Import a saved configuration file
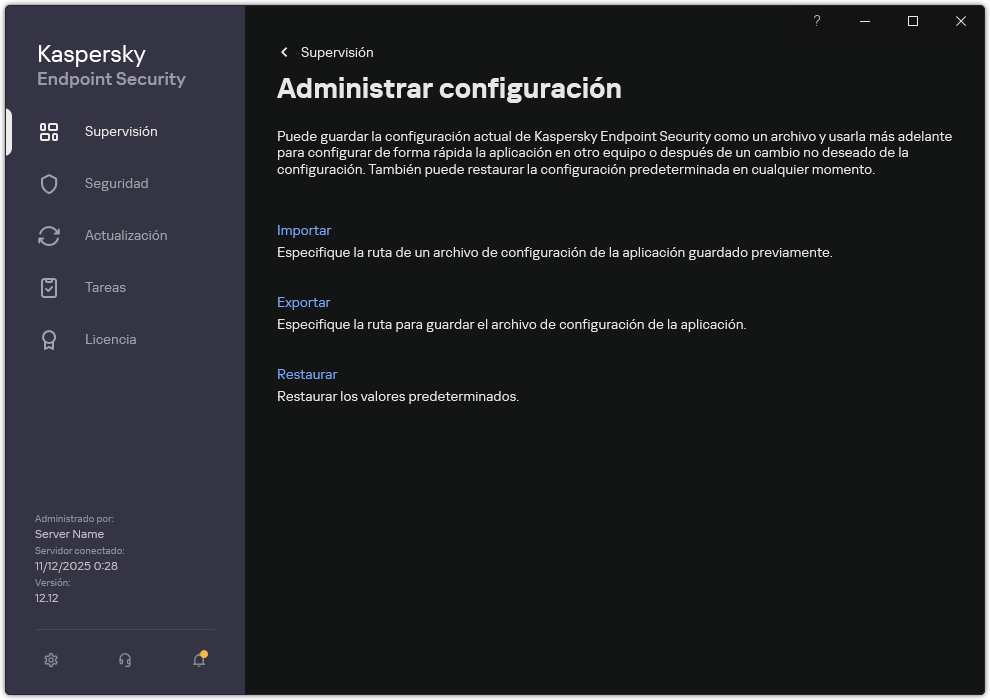The width and height of the screenshot is (990, 700). tap(304, 230)
